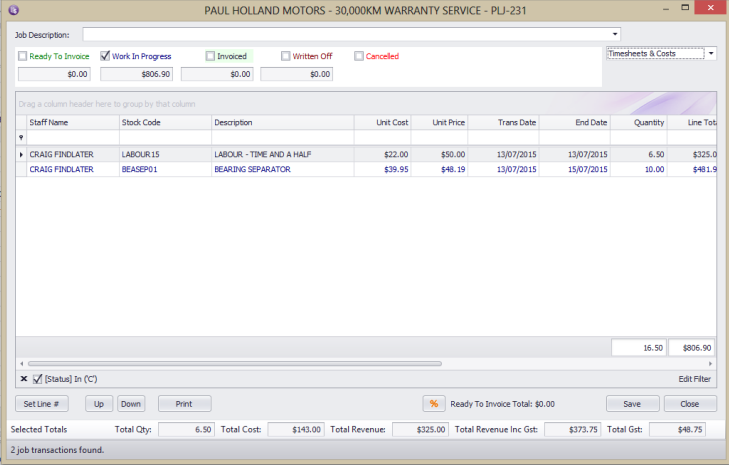Click the Save button
The image size is (729, 465).
[x=632, y=404]
